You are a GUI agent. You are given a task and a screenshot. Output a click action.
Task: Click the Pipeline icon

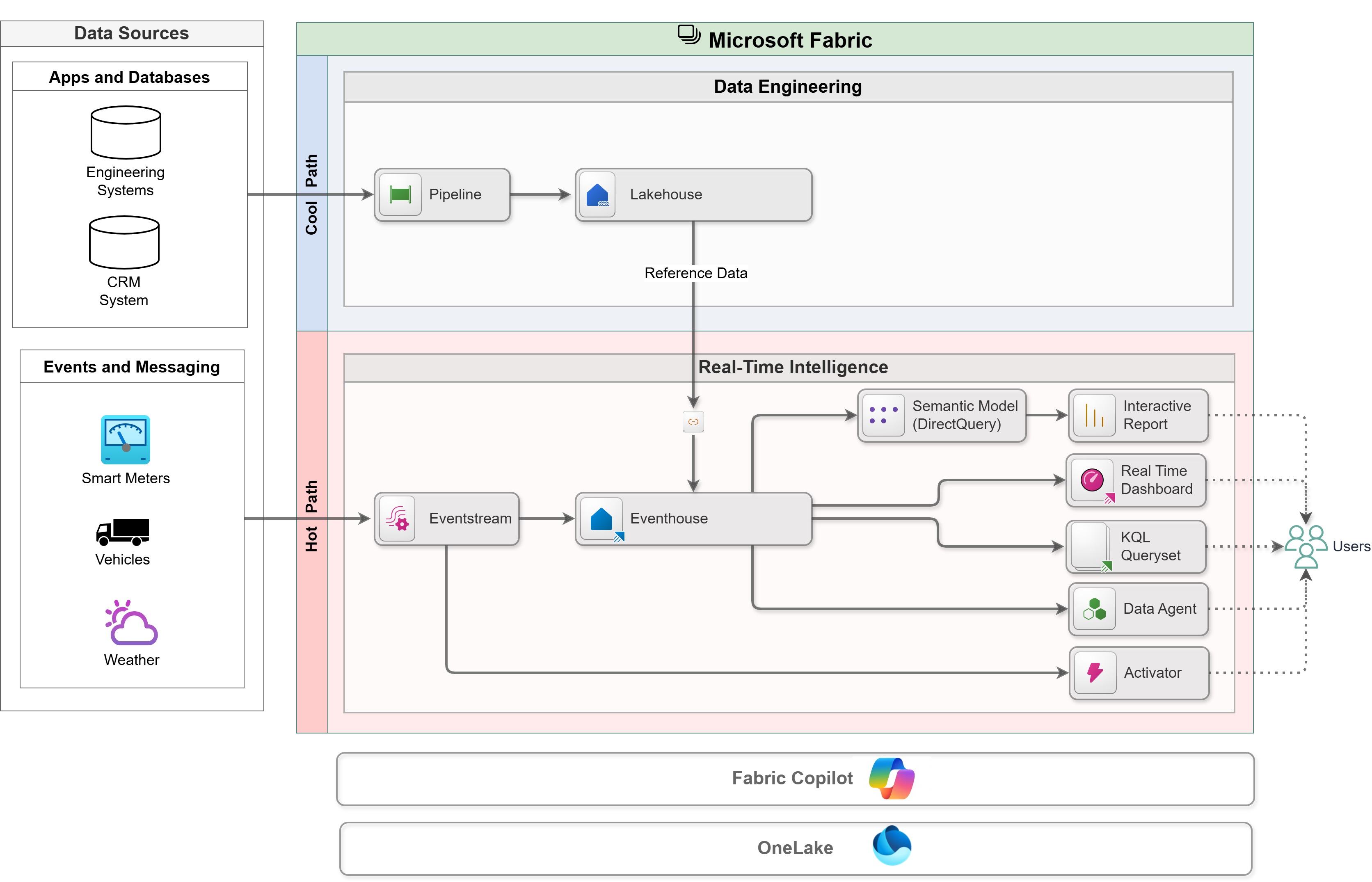coord(400,194)
